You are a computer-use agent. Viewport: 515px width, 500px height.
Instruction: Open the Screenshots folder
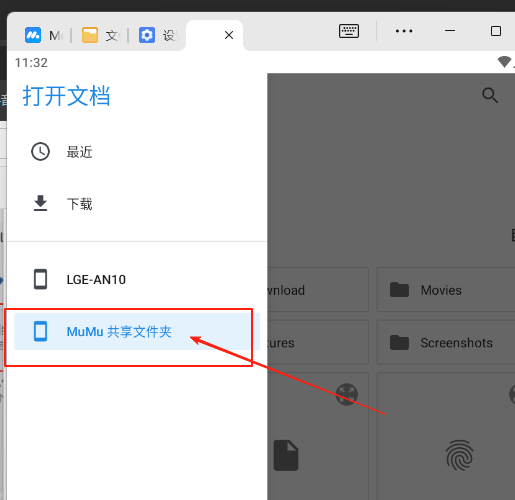point(446,342)
